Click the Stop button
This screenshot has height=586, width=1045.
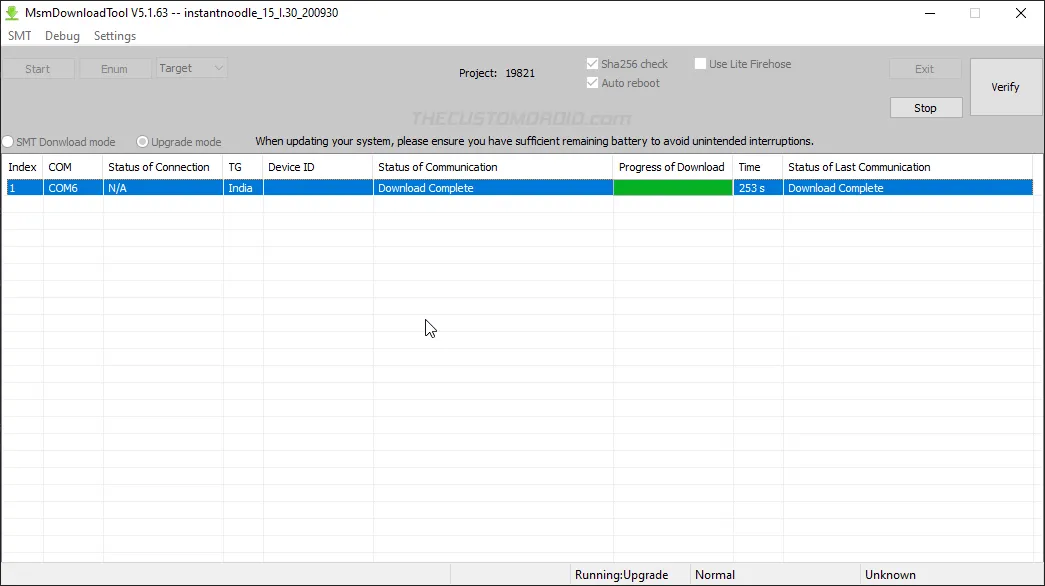[925, 107]
